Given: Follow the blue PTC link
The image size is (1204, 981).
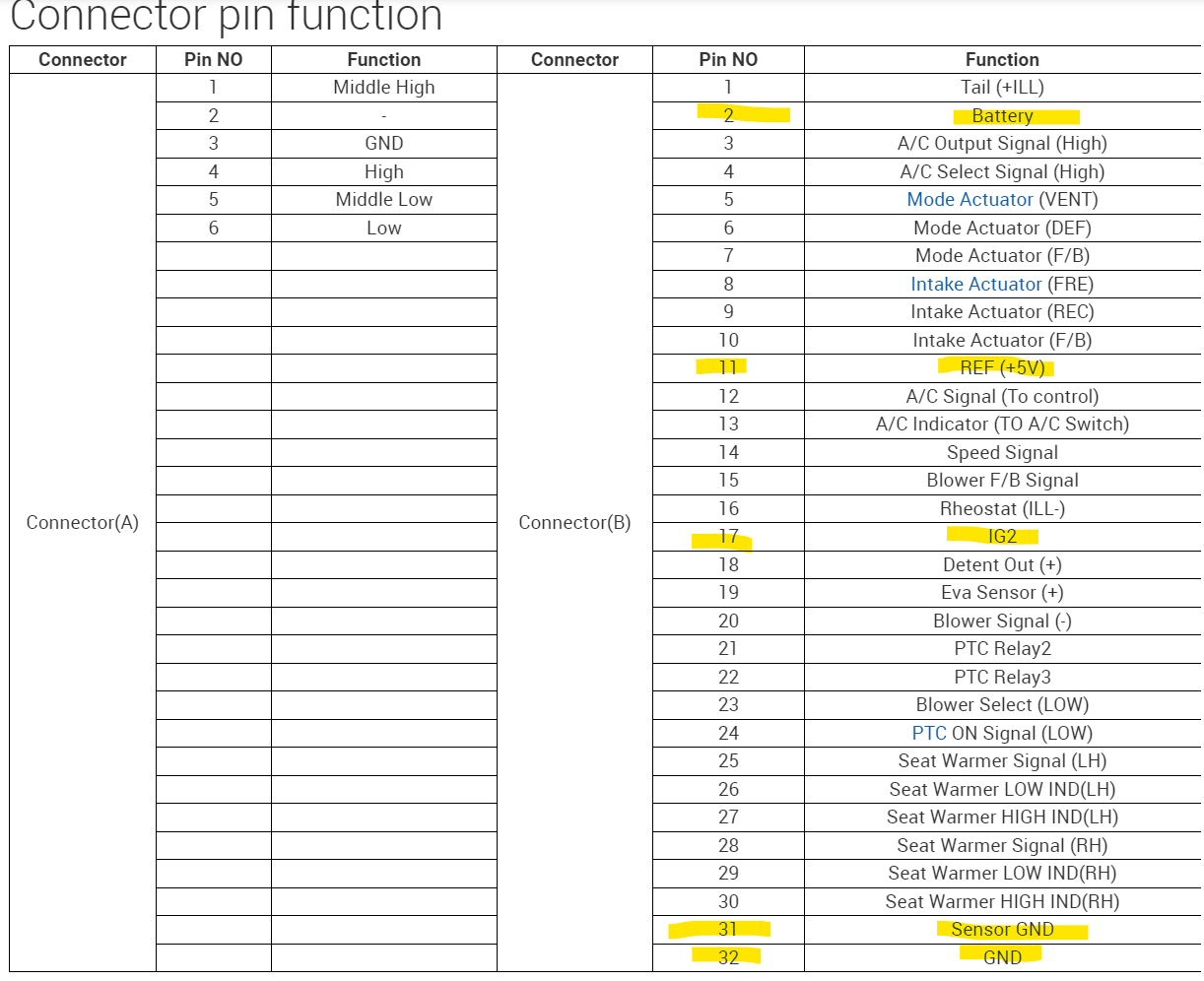Looking at the screenshot, I should (x=928, y=734).
